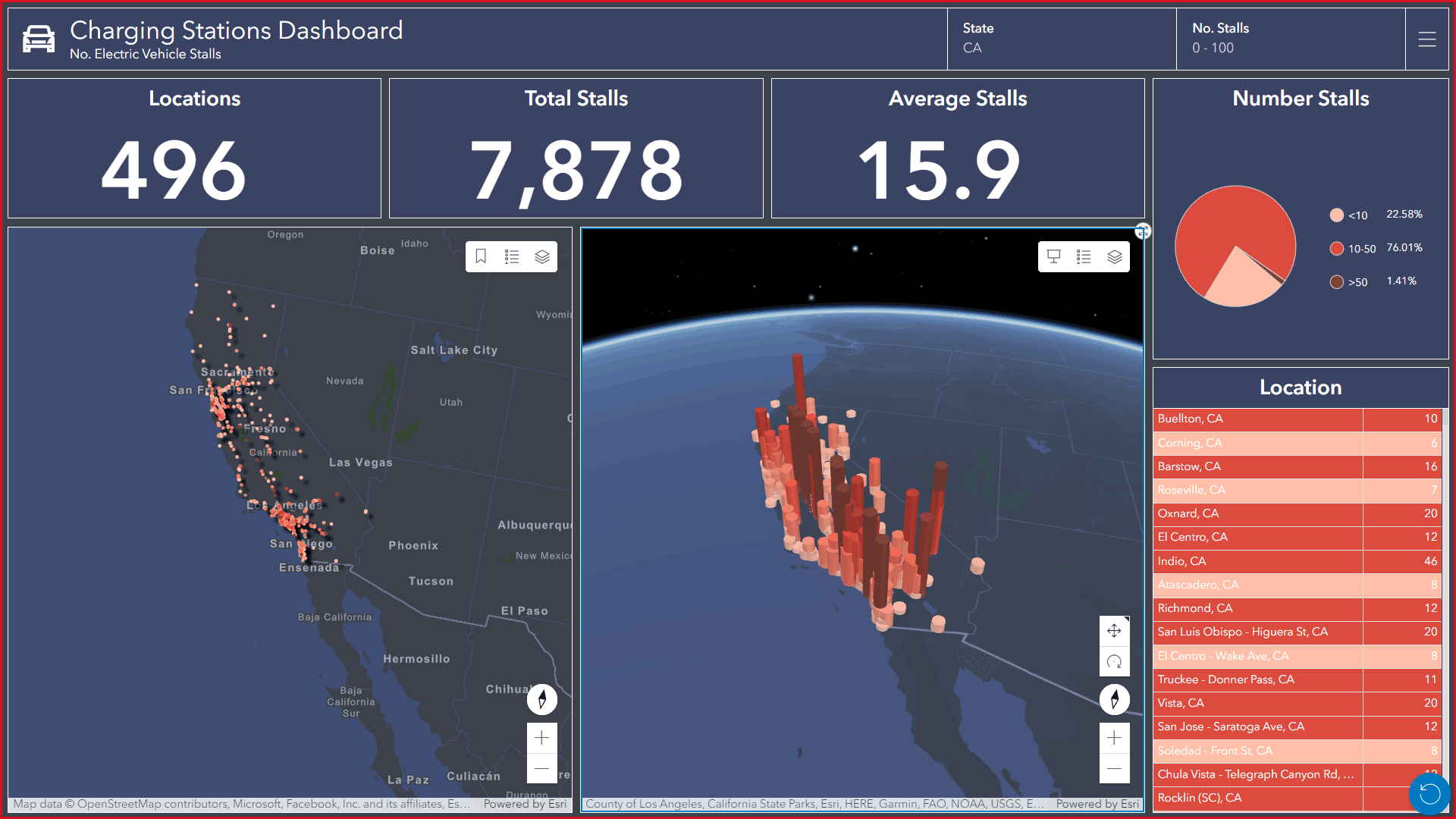Reset compass orientation on 3D scene
The height and width of the screenshot is (819, 1456).
(x=1114, y=699)
